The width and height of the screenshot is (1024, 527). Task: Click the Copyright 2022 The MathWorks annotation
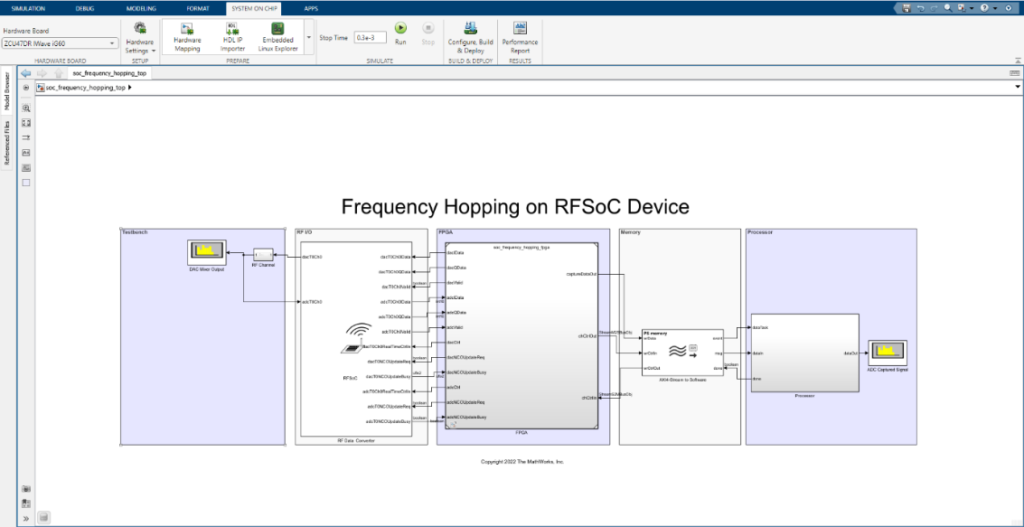pos(522,462)
